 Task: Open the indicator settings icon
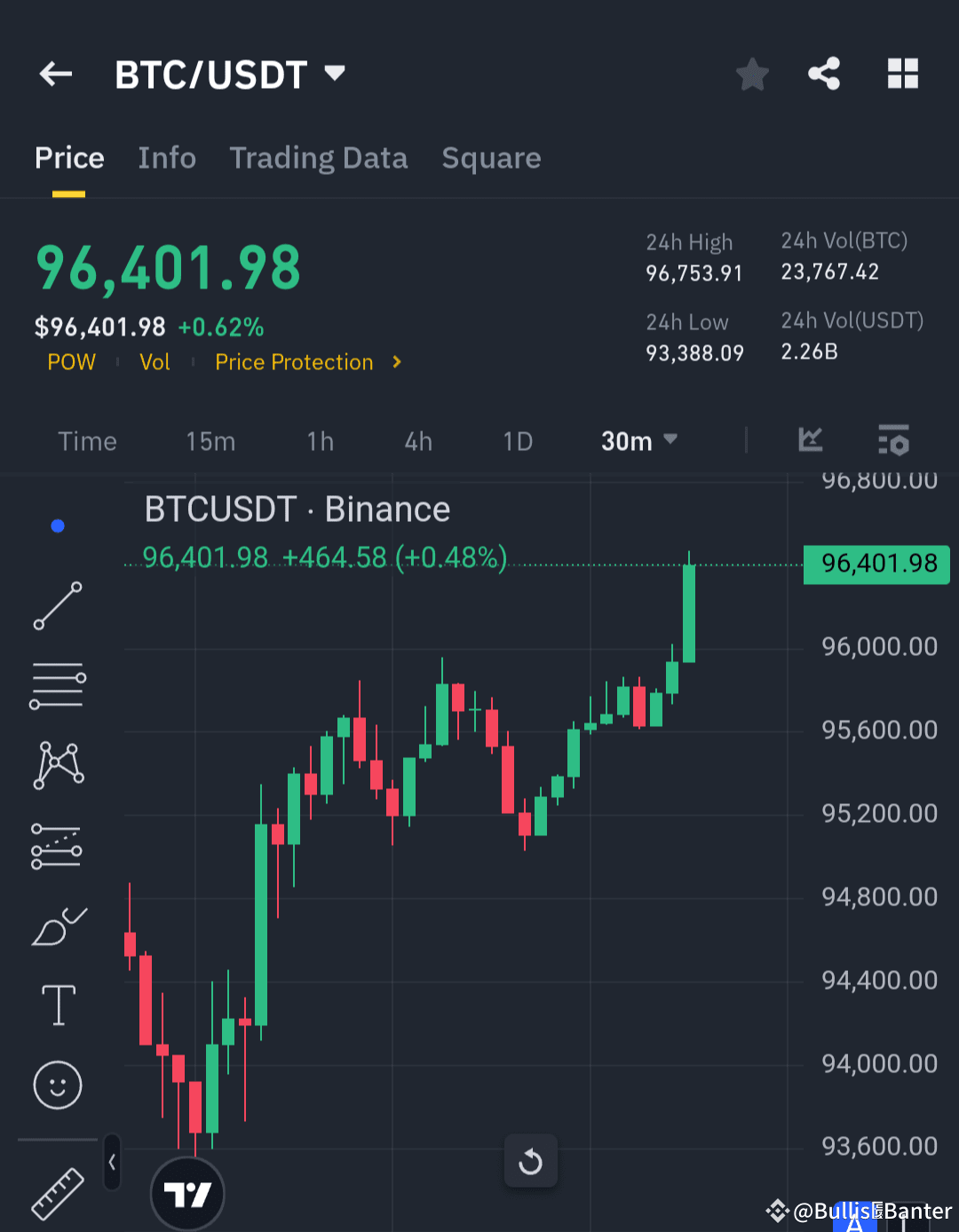(893, 439)
